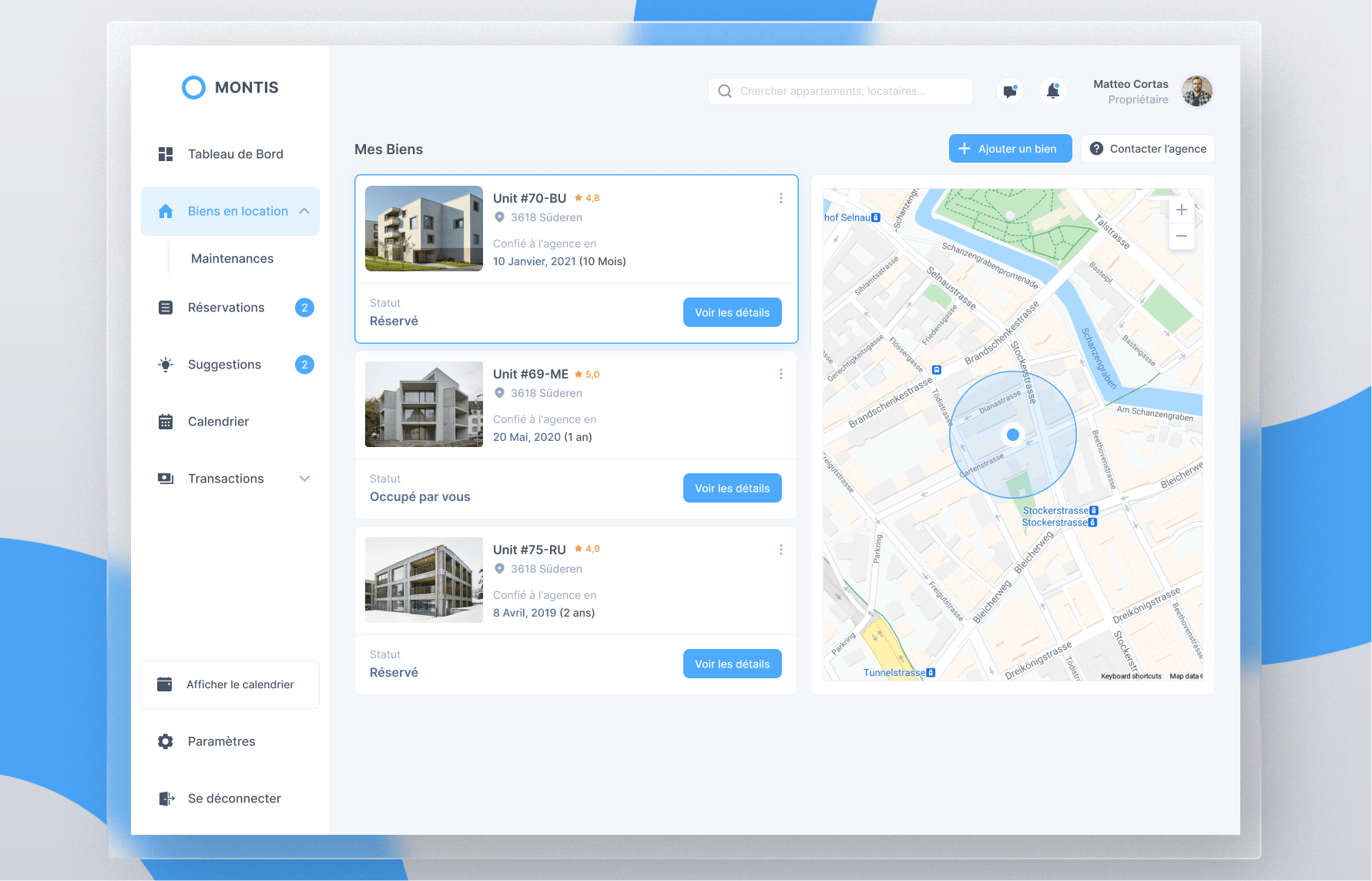Click the Biens en location house icon
The height and width of the screenshot is (881, 1372).
[166, 211]
